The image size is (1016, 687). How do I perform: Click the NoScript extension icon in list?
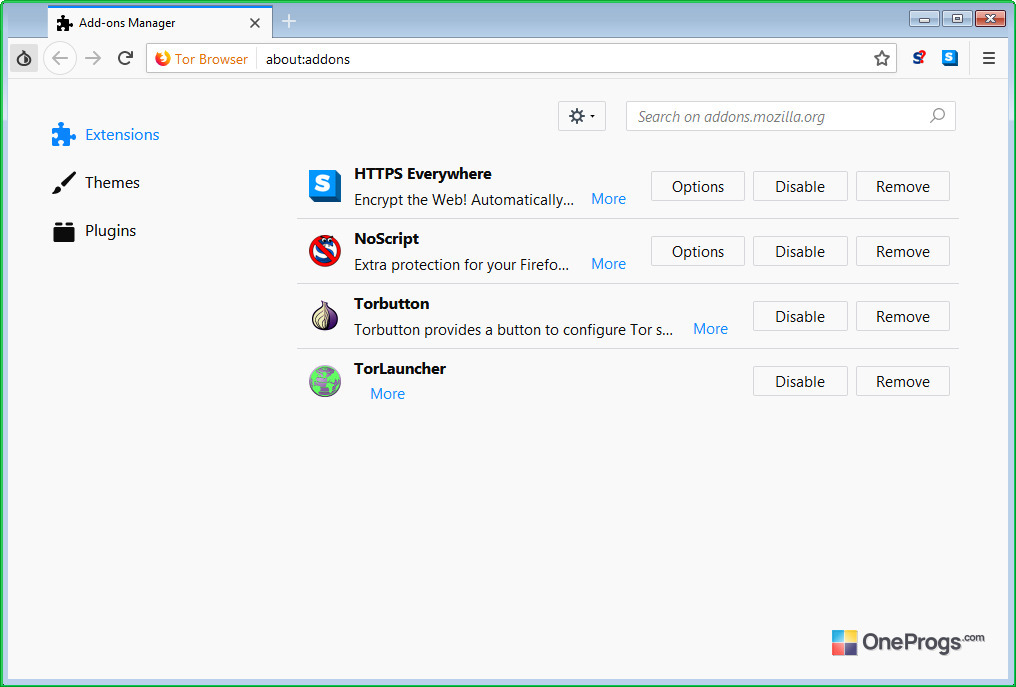(x=325, y=251)
